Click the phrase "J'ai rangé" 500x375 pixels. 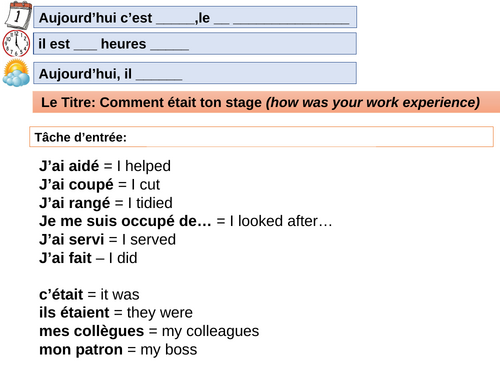[x=75, y=203]
